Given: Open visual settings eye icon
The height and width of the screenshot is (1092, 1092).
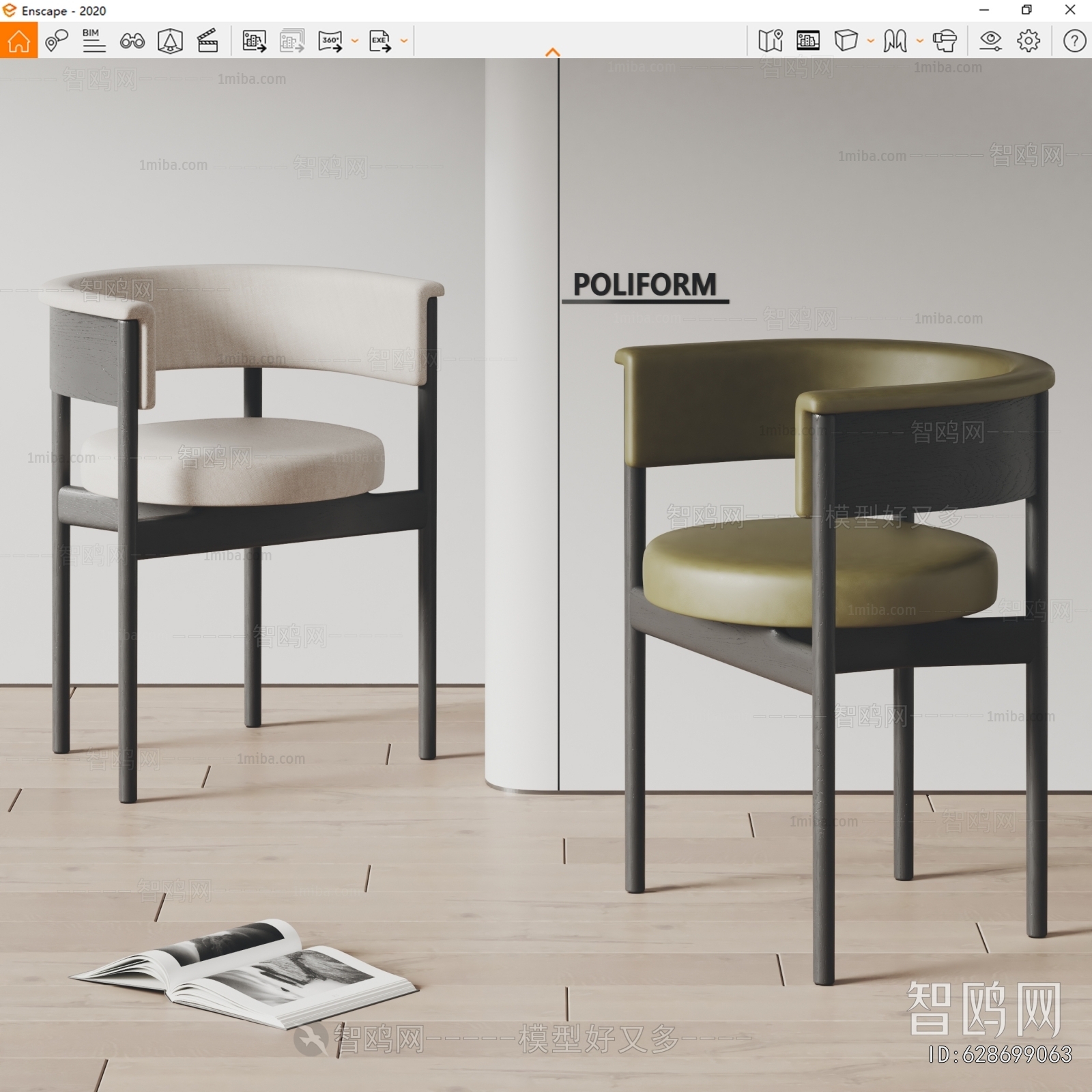Looking at the screenshot, I should click(990, 41).
